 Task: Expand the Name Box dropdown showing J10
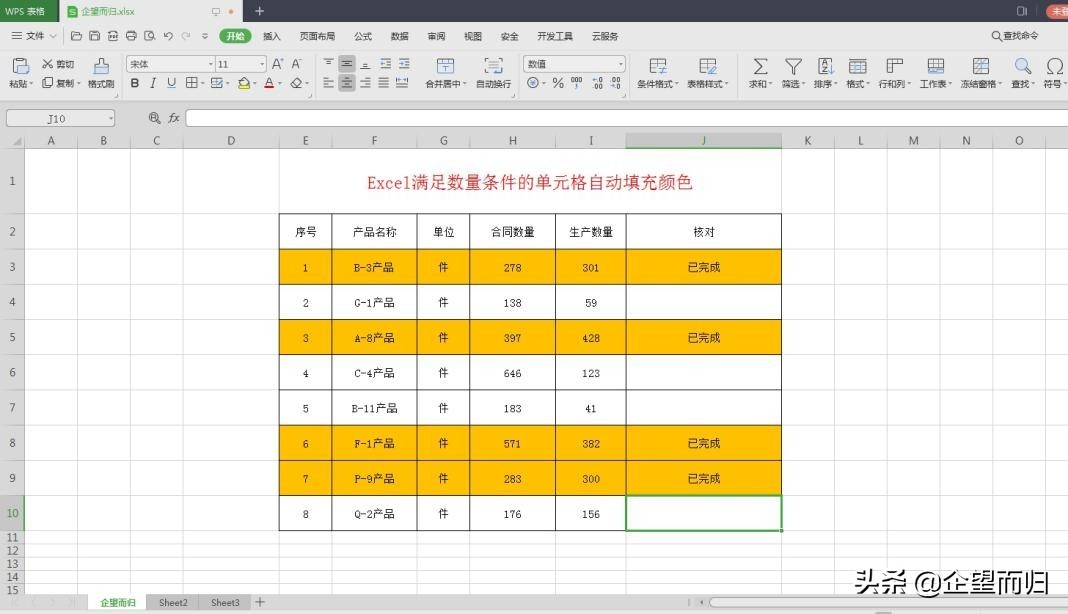110,119
